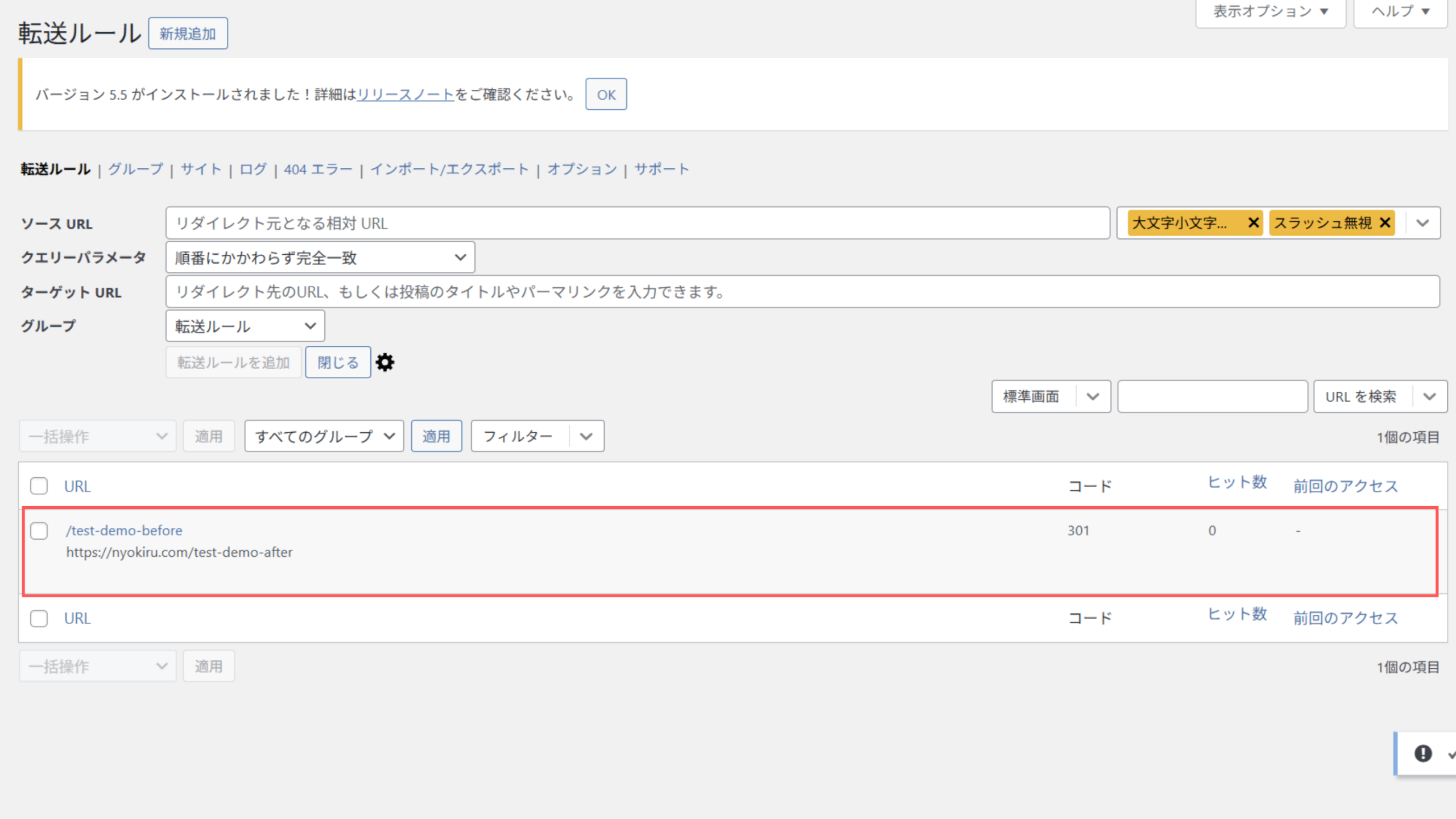Viewport: 1456px width, 819px height.
Task: Open the URL を検索 options chevron
Action: pyautogui.click(x=1430, y=396)
